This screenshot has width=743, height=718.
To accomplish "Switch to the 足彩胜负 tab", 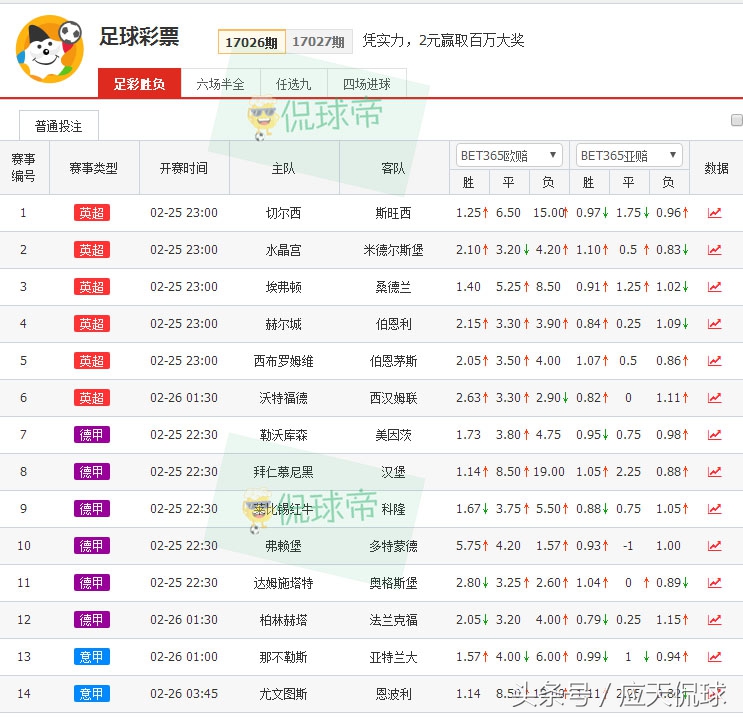I will (x=139, y=83).
